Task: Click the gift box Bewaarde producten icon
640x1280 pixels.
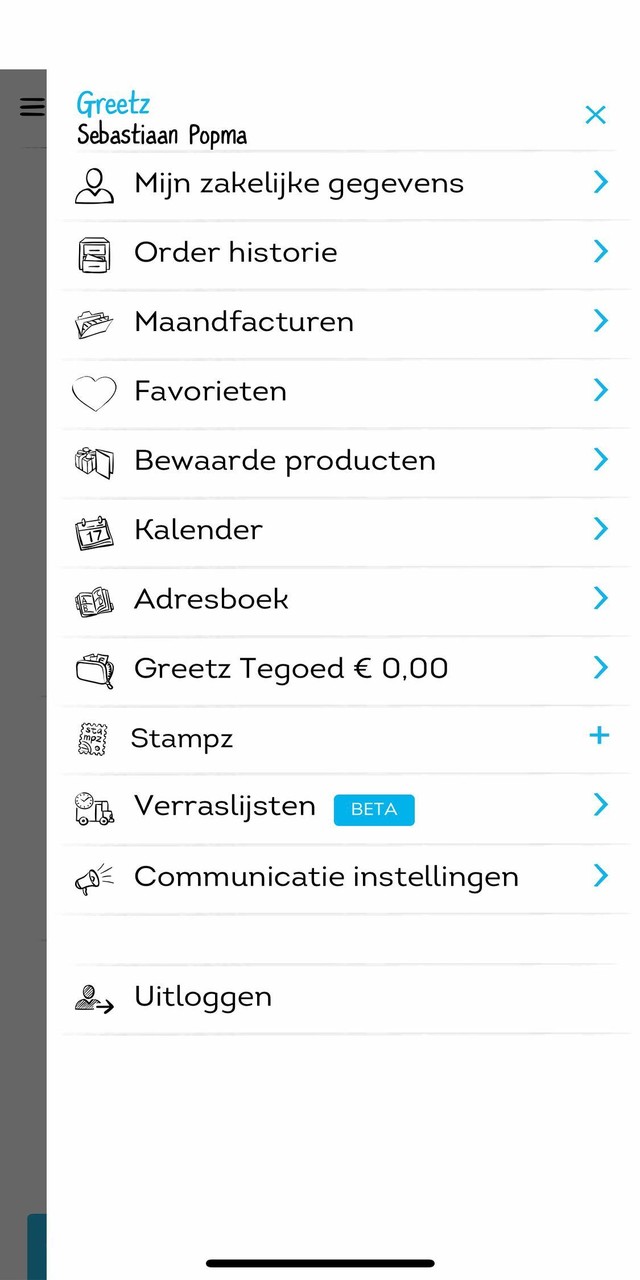Action: click(x=94, y=461)
